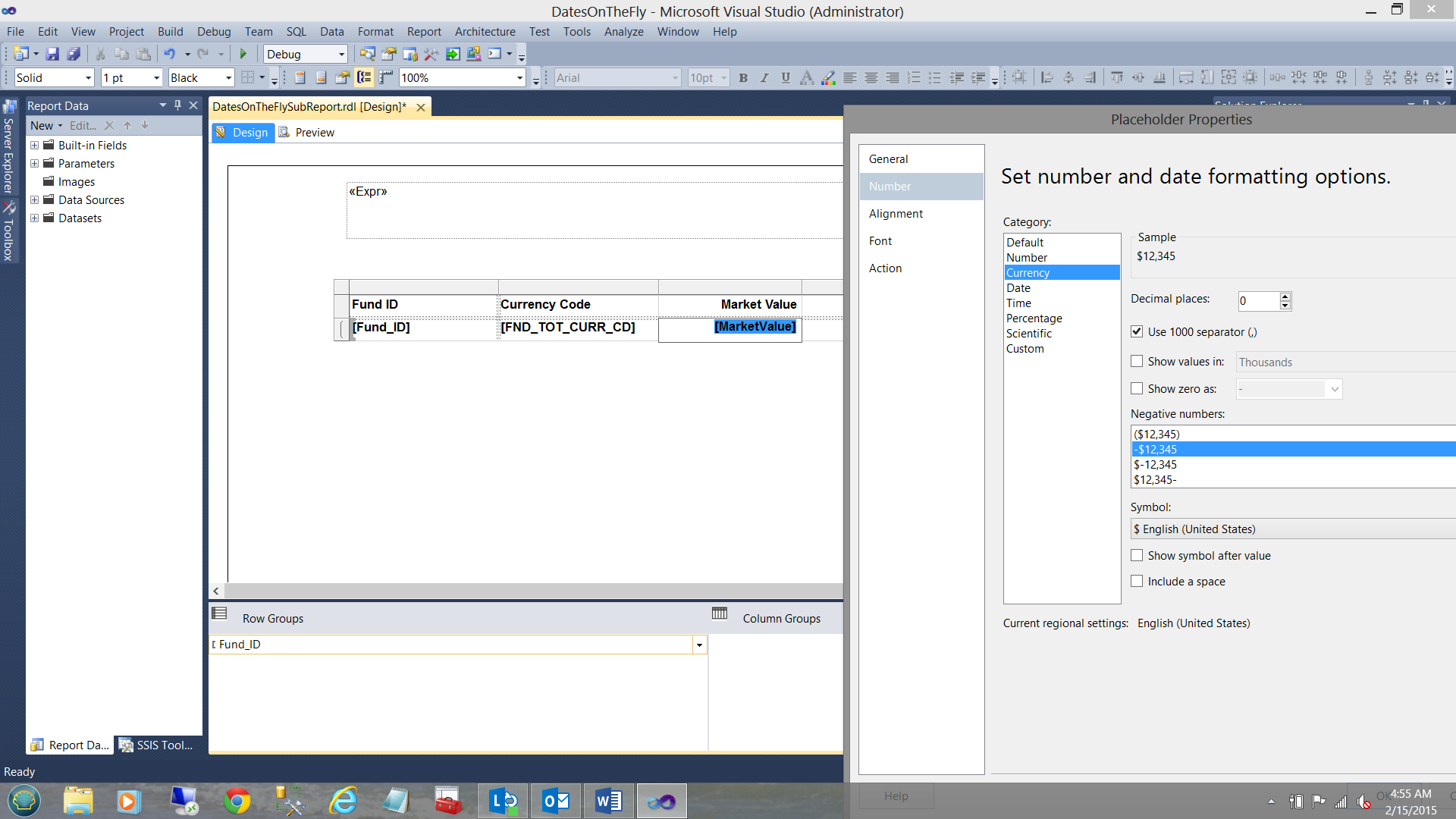Click the green Start debugging arrow

click(x=243, y=54)
